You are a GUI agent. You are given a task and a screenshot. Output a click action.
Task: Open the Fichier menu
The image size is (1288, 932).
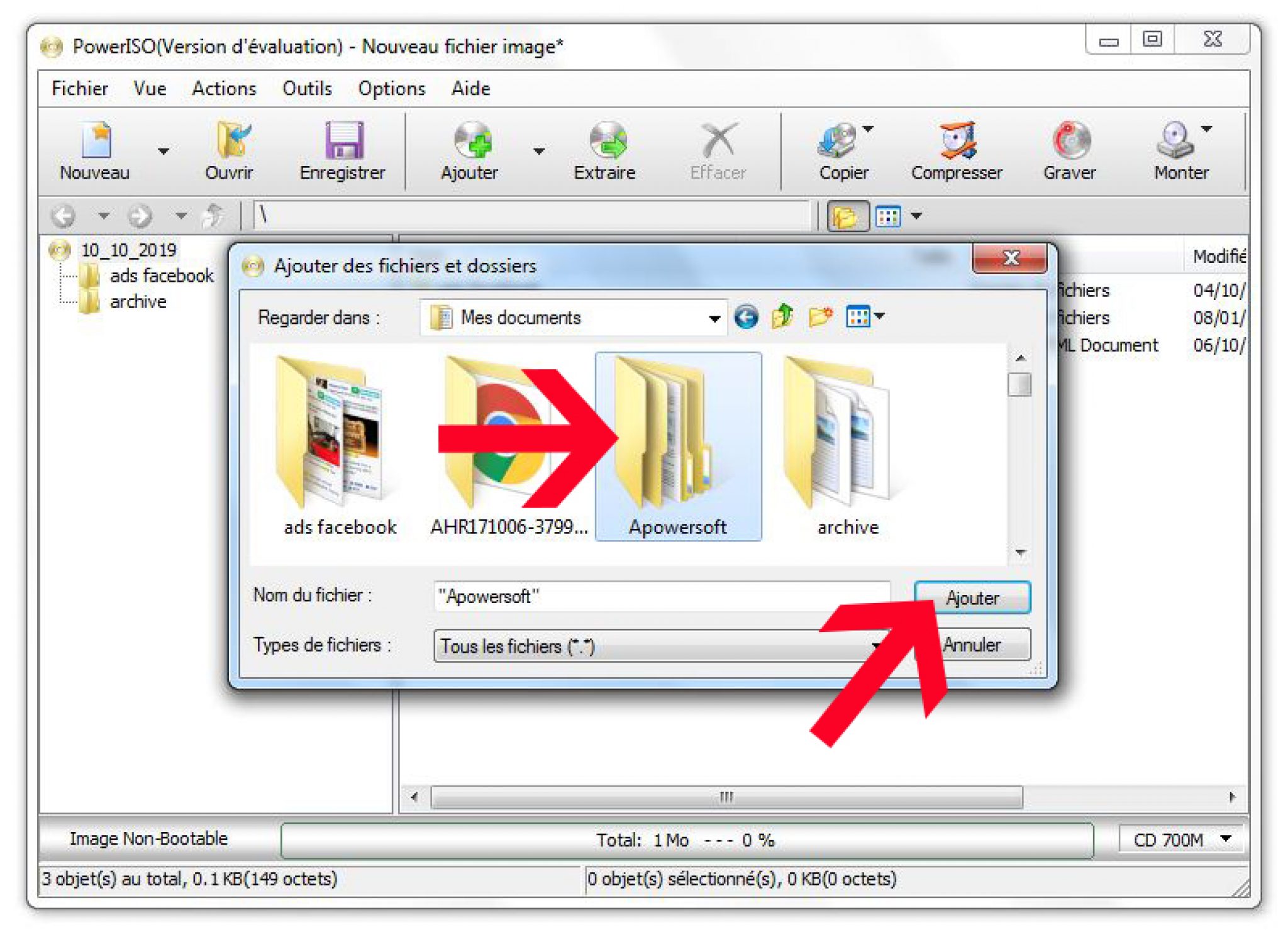[80, 89]
